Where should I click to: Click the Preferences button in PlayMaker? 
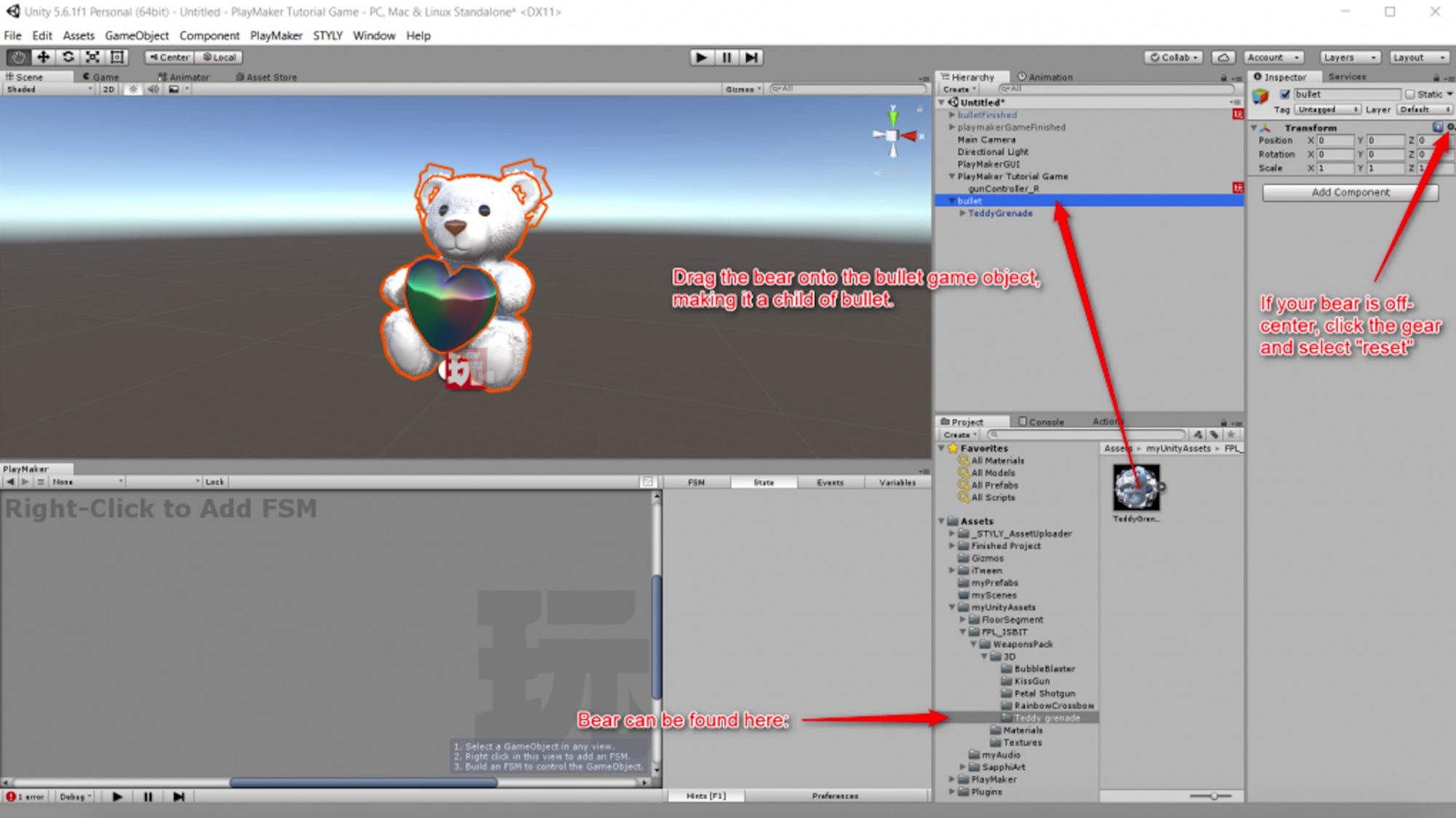coord(835,796)
